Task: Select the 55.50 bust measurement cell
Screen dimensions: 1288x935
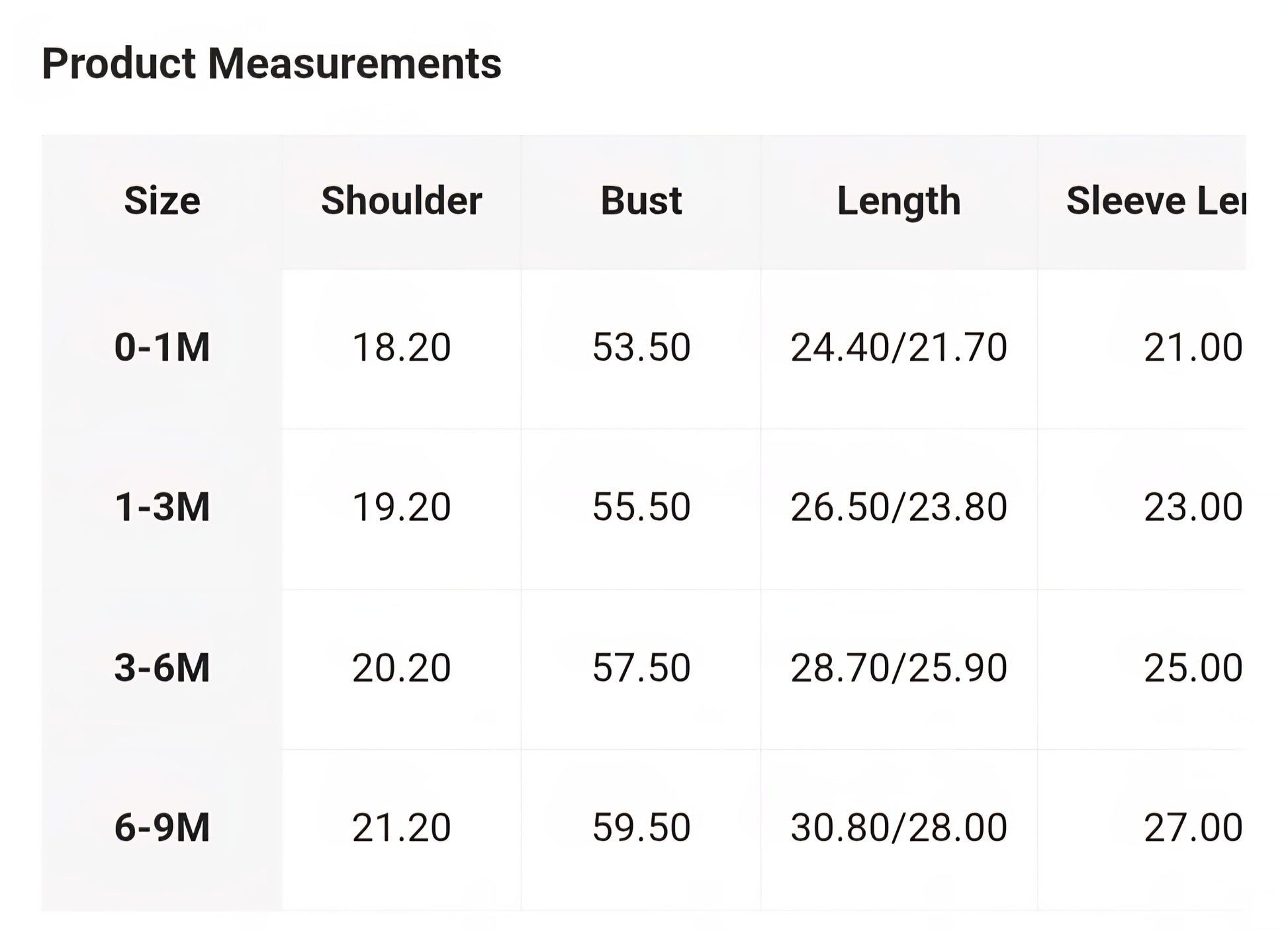Action: coord(641,508)
